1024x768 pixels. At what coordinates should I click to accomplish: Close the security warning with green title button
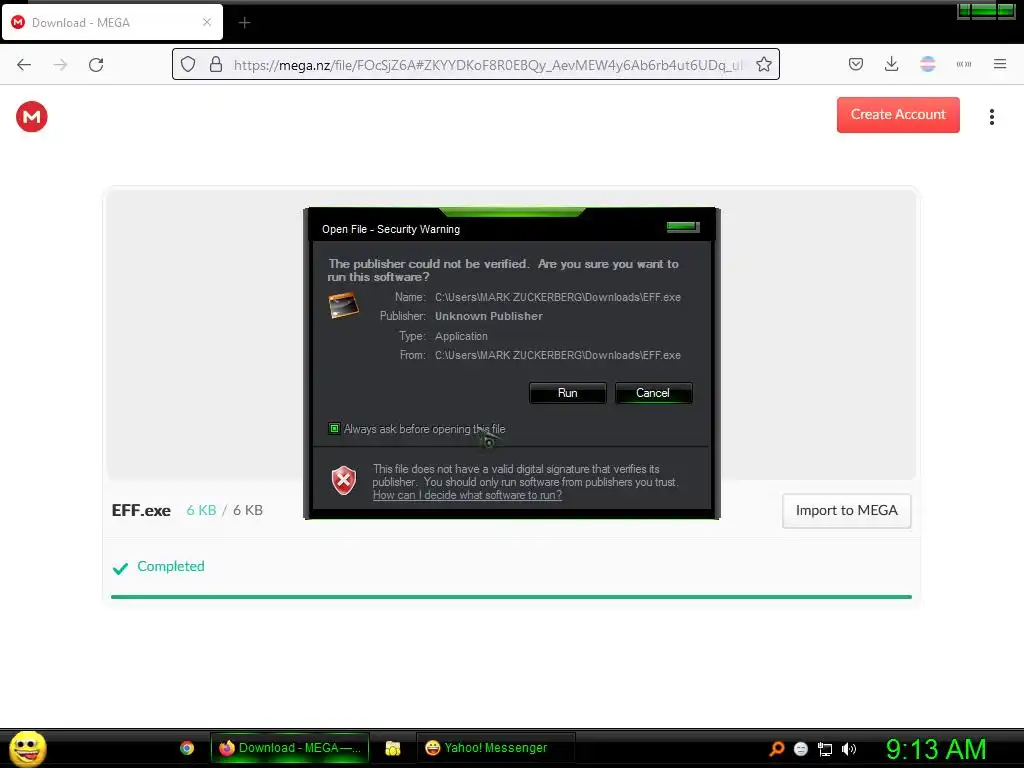tap(683, 227)
